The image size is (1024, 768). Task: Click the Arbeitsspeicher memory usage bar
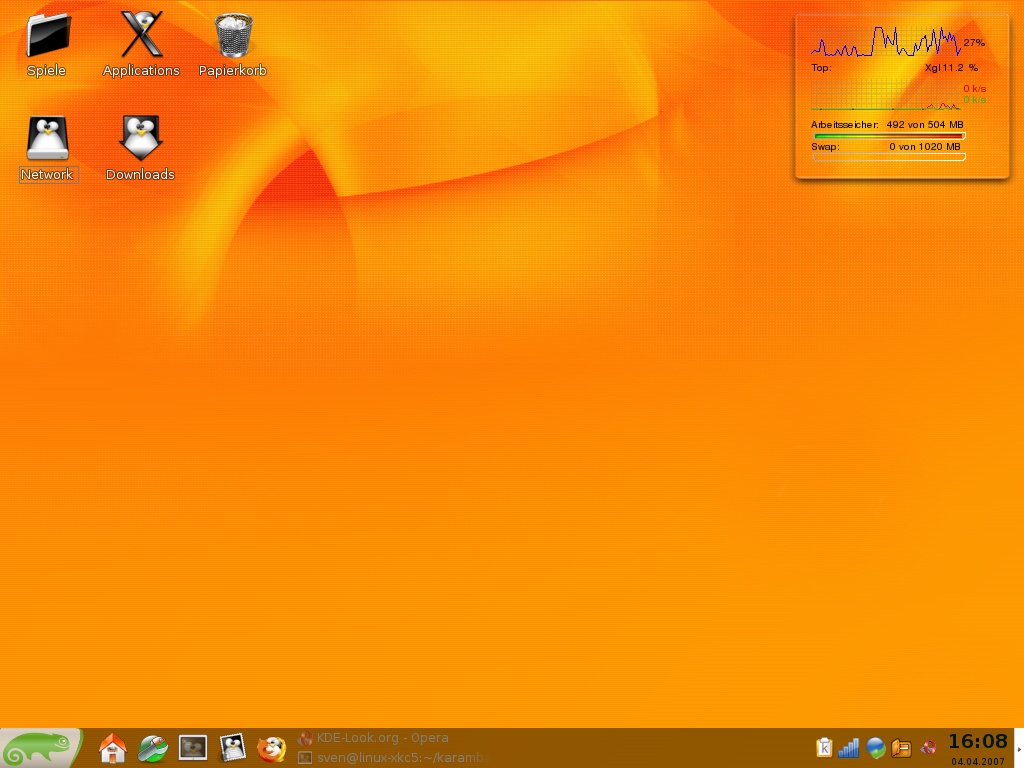point(889,136)
